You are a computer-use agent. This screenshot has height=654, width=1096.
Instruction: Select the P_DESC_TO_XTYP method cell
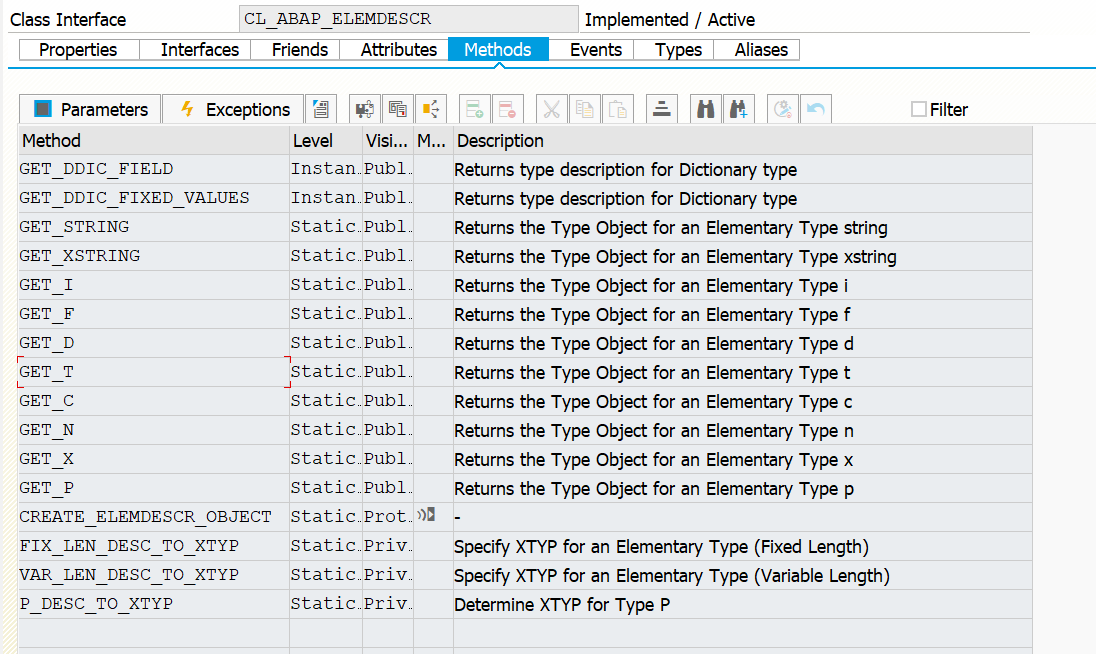154,604
